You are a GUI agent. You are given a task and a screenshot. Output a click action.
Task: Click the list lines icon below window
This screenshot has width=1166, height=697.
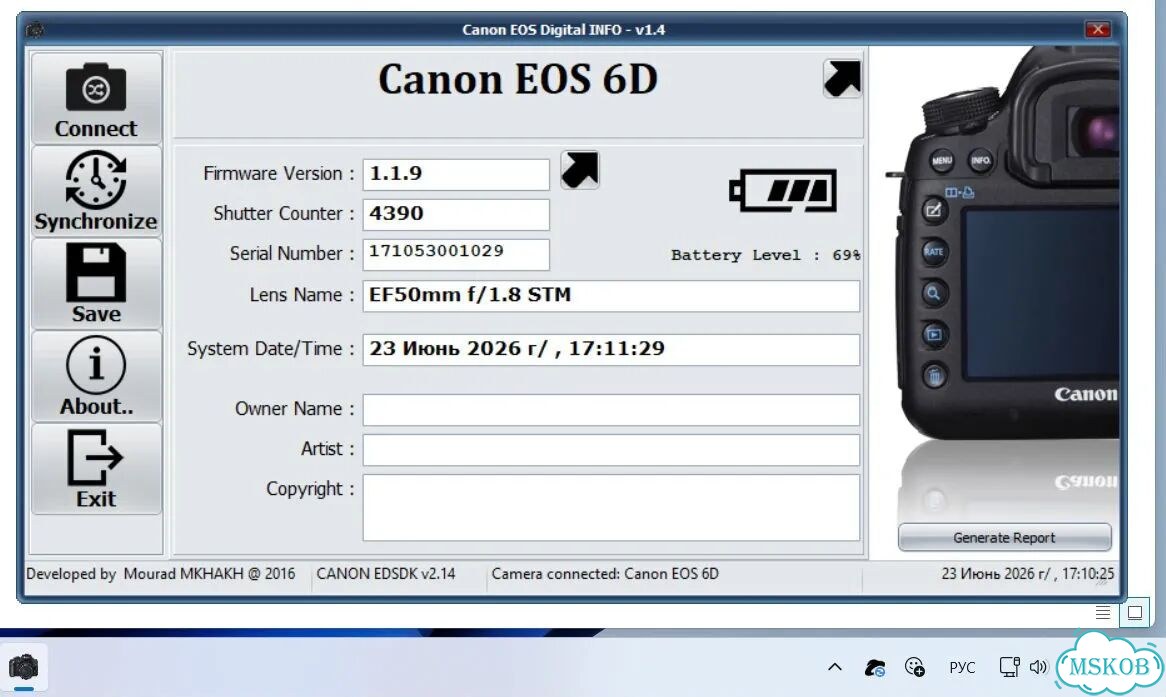coord(1103,612)
